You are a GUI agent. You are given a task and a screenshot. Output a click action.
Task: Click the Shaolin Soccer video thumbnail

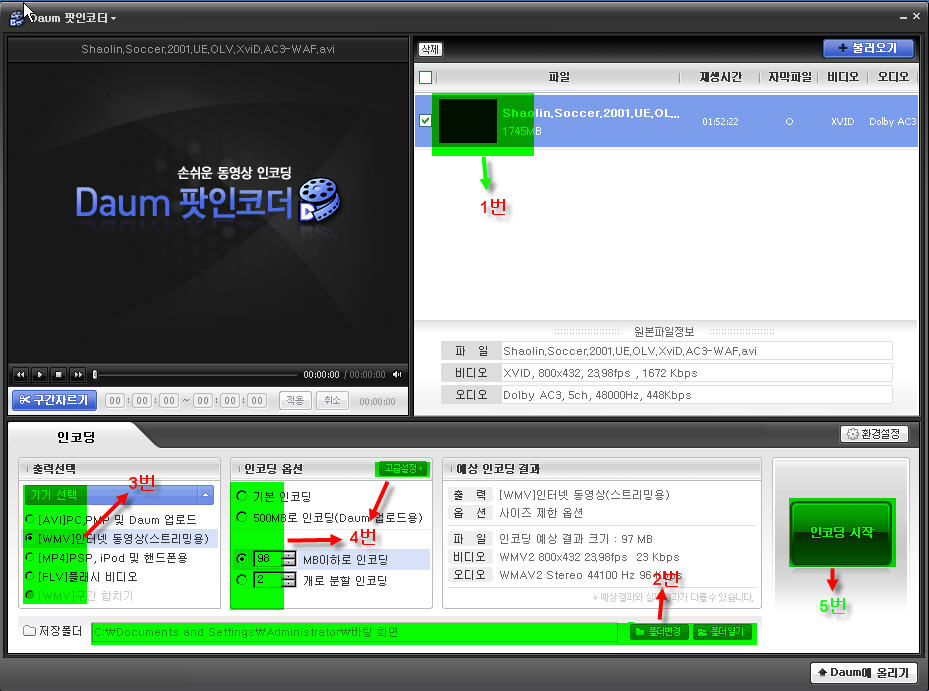[467, 121]
